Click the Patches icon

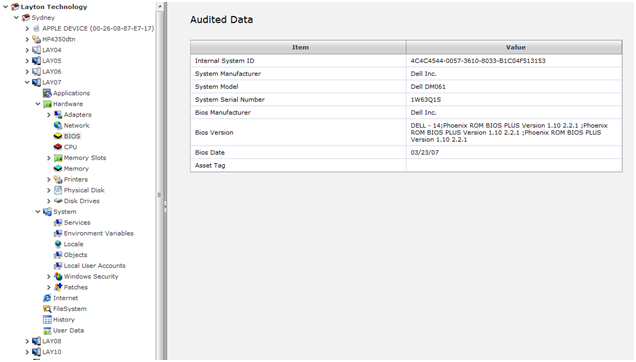58,287
